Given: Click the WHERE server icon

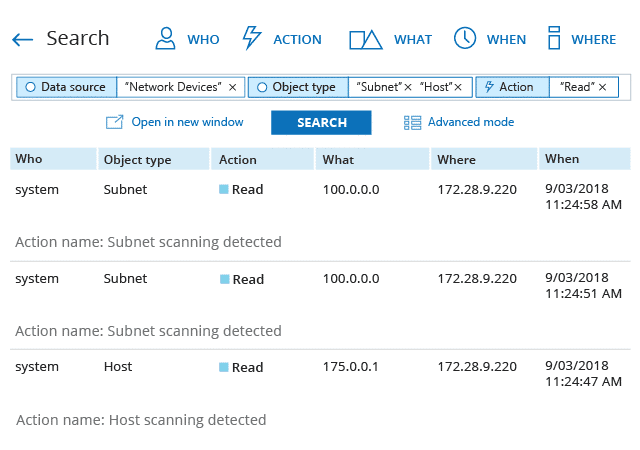Looking at the screenshot, I should (554, 38).
